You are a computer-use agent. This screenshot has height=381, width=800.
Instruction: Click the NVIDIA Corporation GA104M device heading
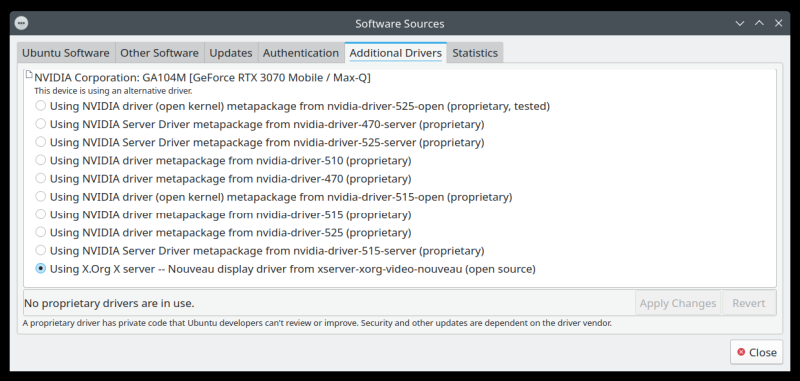coord(203,78)
